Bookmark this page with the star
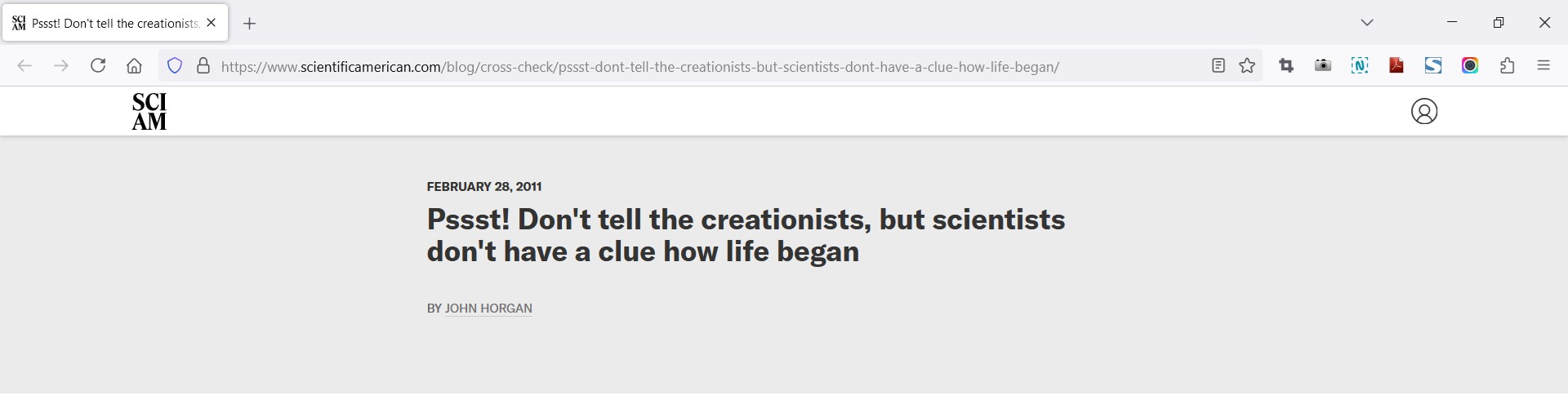1568x413 pixels. [1248, 66]
